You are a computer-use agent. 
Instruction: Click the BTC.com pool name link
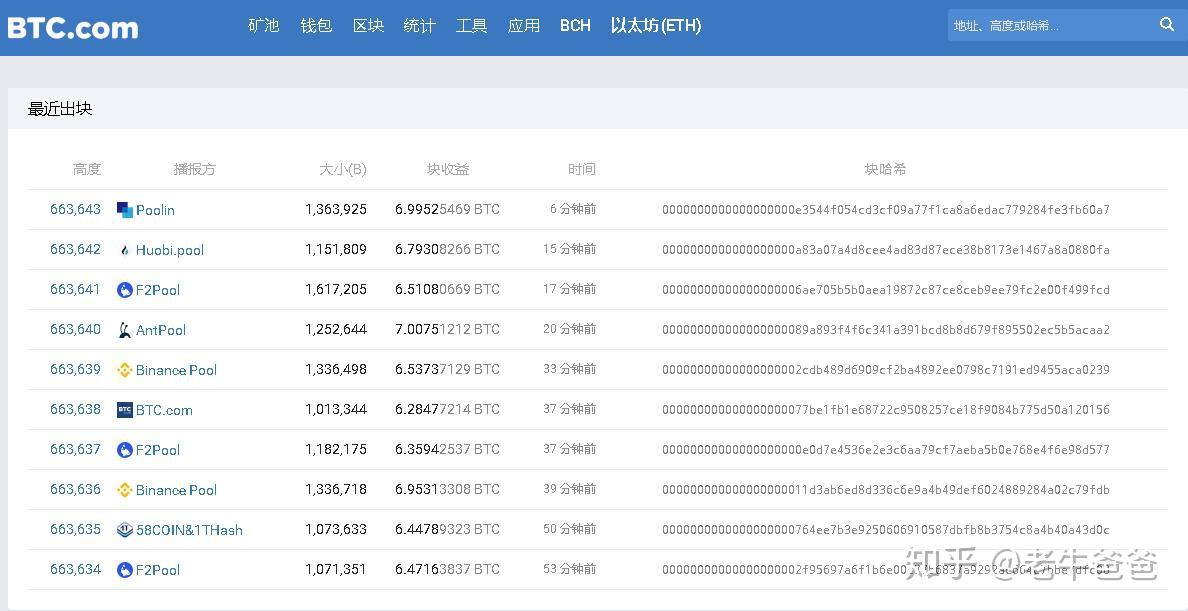[164, 410]
